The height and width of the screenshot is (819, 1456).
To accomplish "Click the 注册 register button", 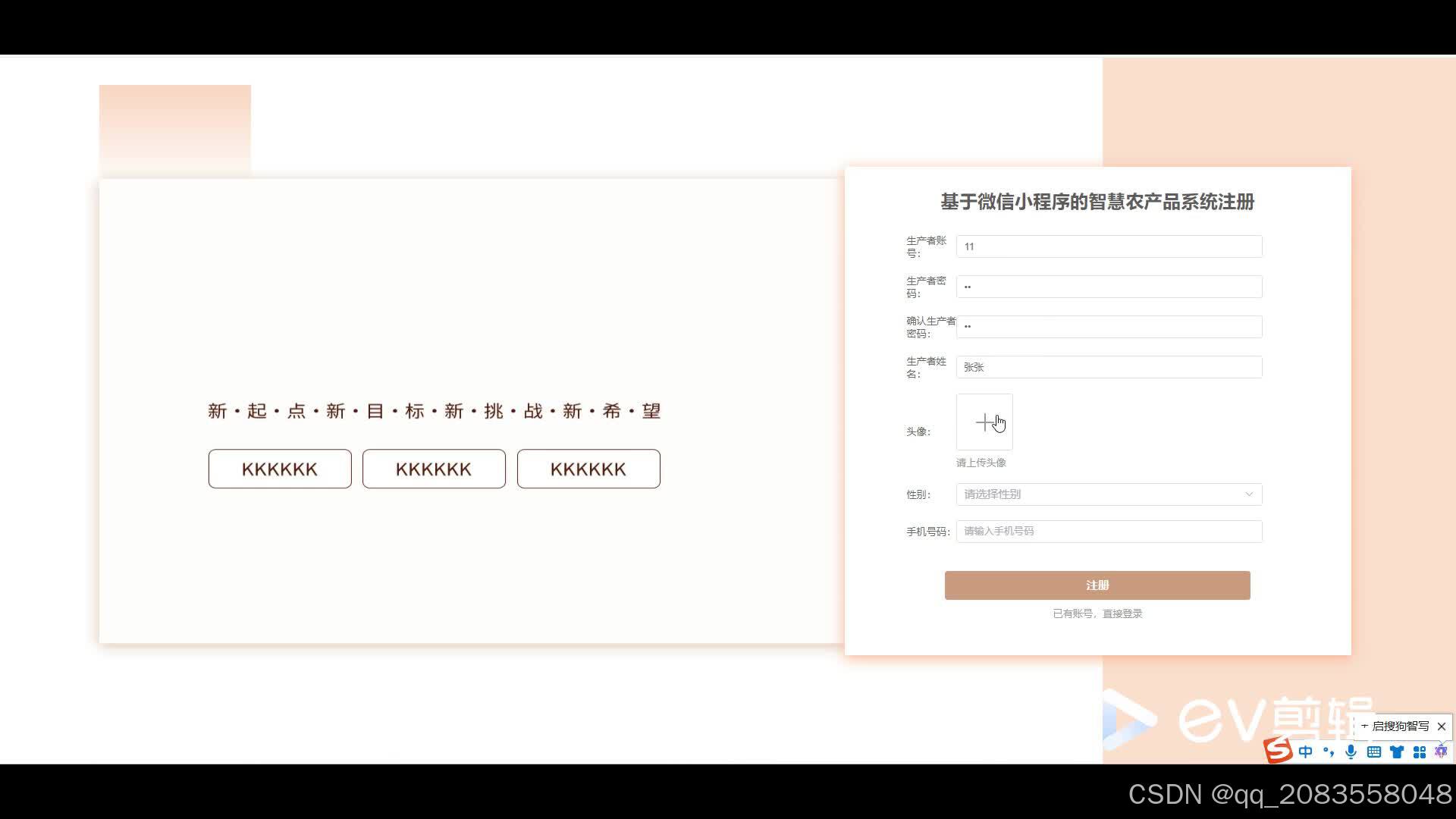I will coord(1097,585).
